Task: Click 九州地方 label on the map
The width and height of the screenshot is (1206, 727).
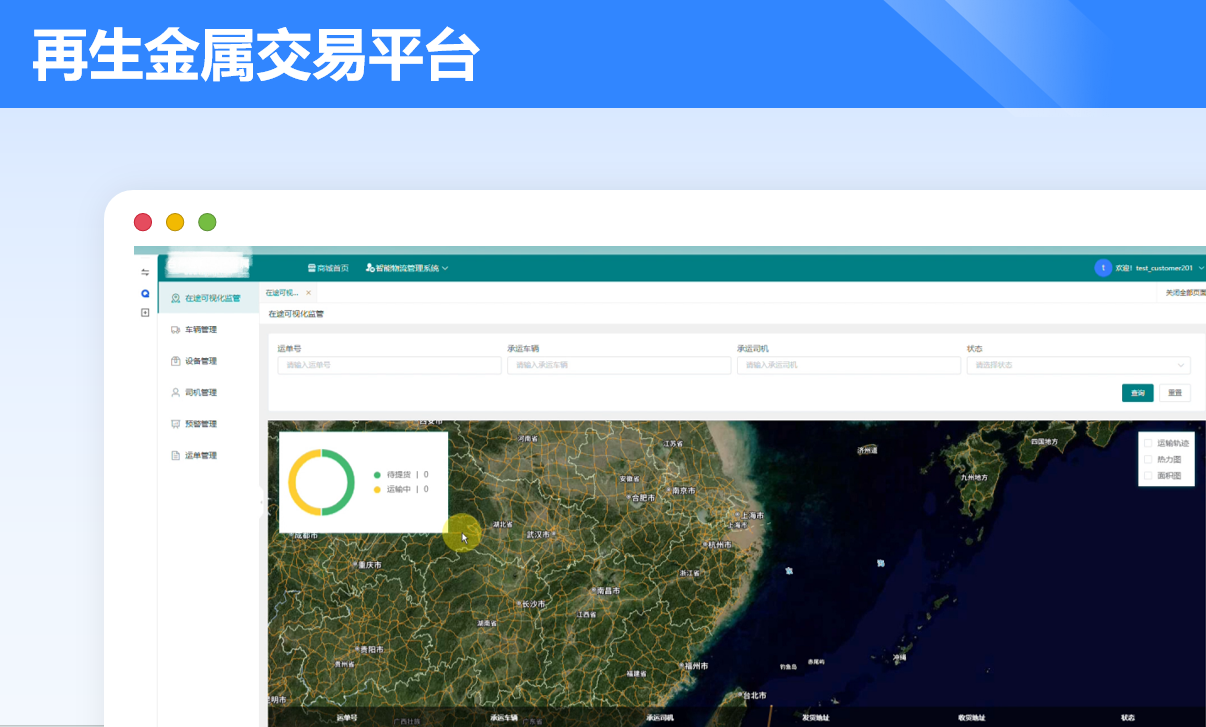Action: 974,478
